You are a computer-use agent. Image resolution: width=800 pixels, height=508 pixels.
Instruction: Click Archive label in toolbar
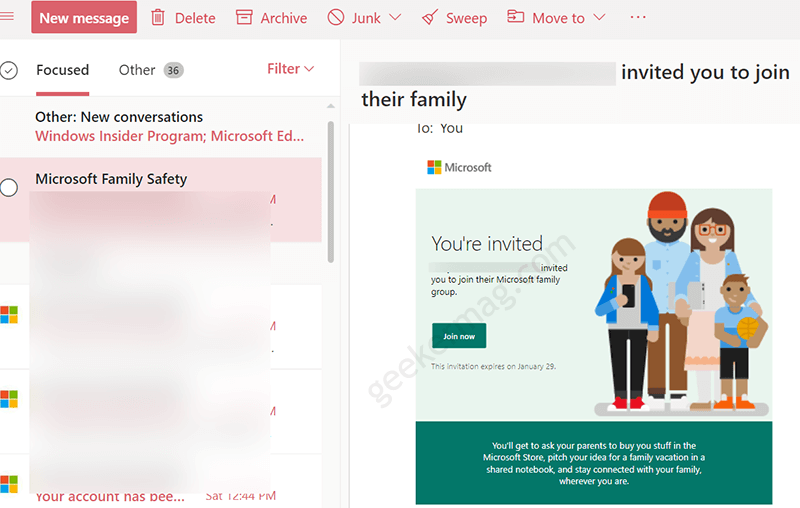tap(284, 18)
